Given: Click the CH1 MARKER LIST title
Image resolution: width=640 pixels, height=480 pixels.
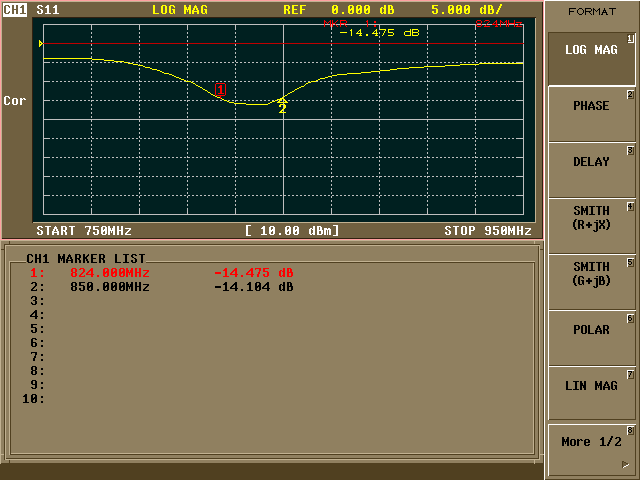Looking at the screenshot, I should [x=86, y=259].
